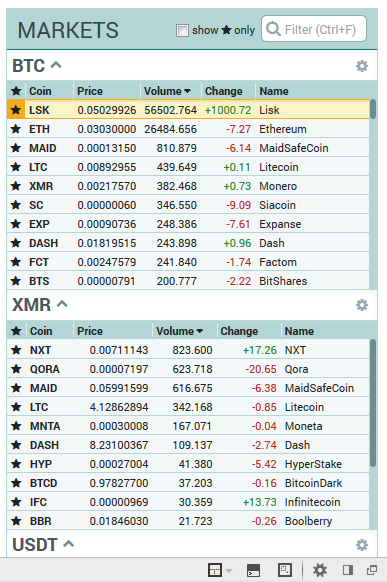This screenshot has height=582, width=387.
Task: Toggle favorite star for ETH row
Action: [x=16, y=129]
